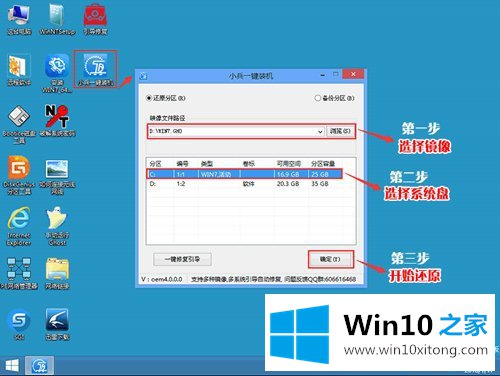The width and height of the screenshot is (500, 376).
Task: Click the 20.3 GB free space cell
Action: coord(288,184)
